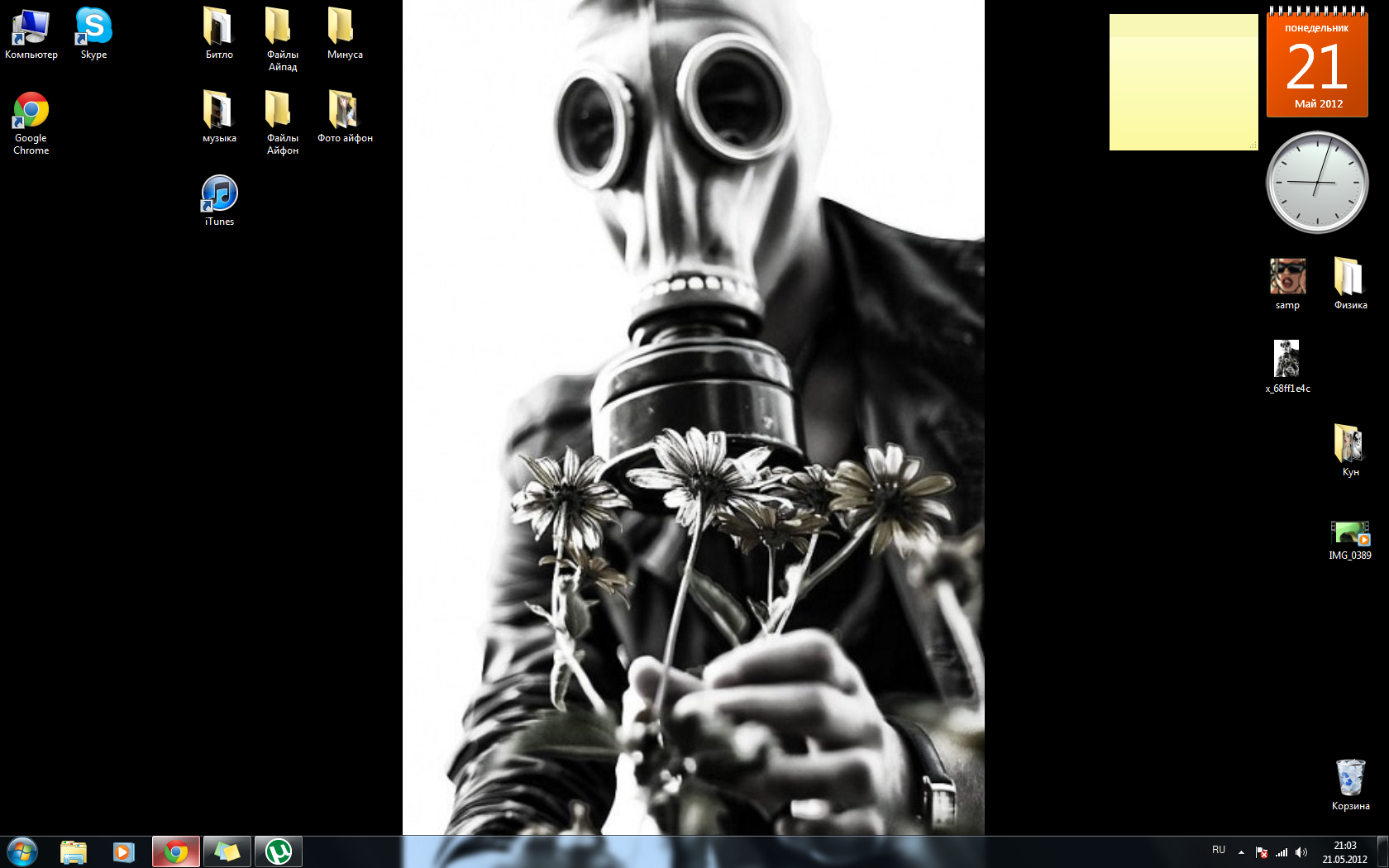Screen dimensions: 1389x868
Task: Open the Кун folder
Action: (1350, 451)
